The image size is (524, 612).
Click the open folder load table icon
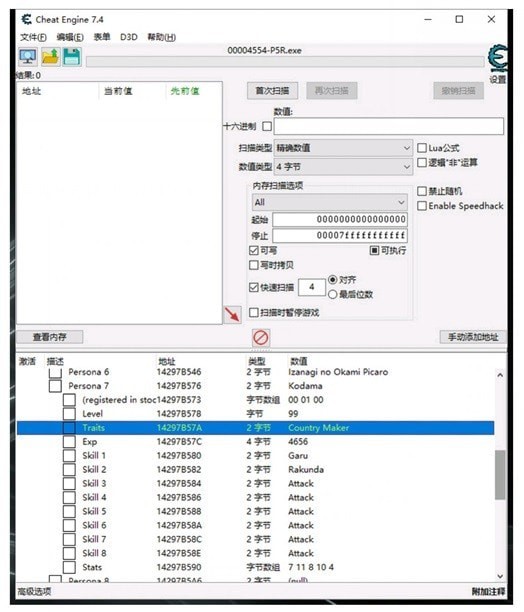[x=50, y=57]
